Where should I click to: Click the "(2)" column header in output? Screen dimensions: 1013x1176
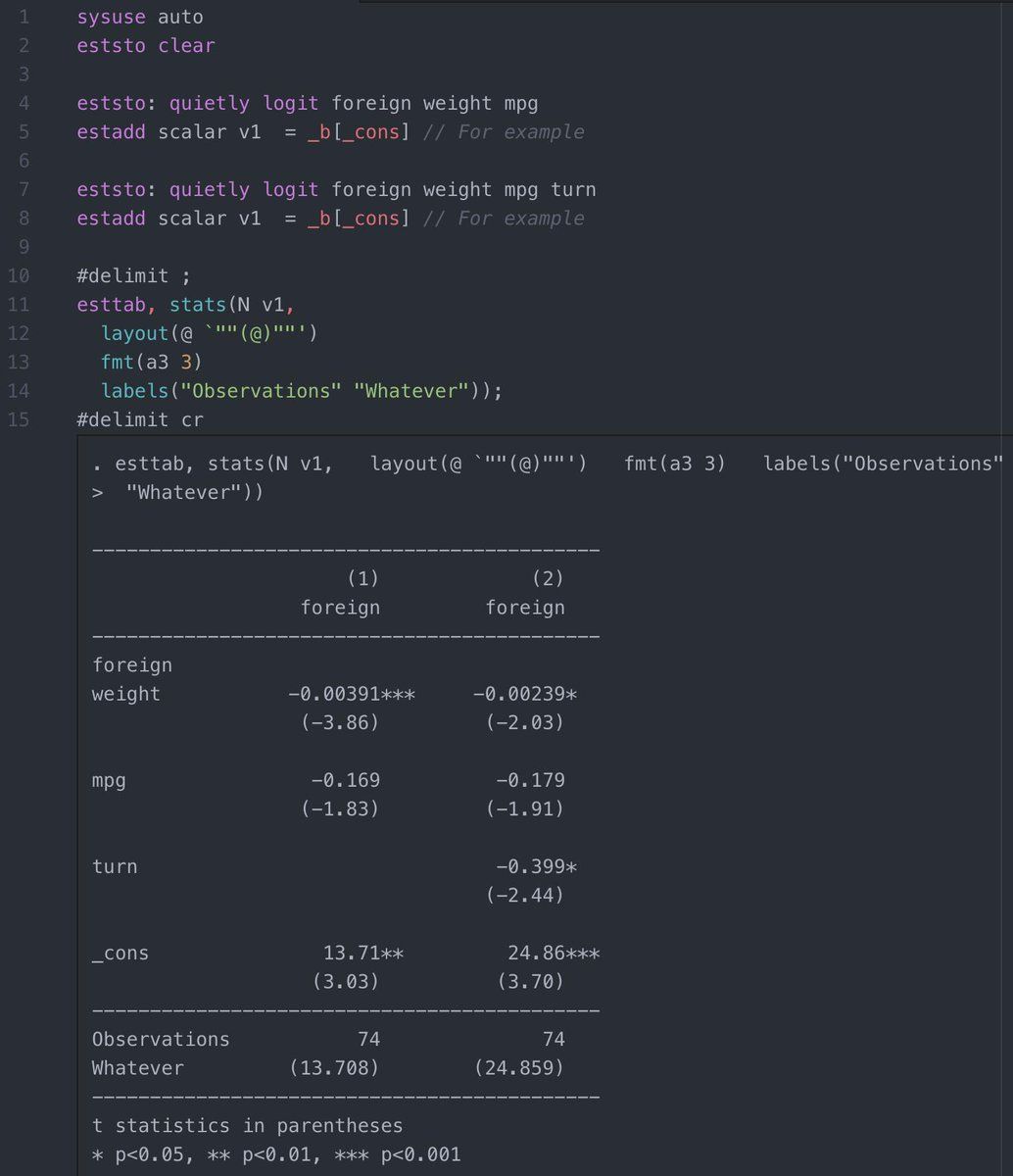[x=547, y=578]
